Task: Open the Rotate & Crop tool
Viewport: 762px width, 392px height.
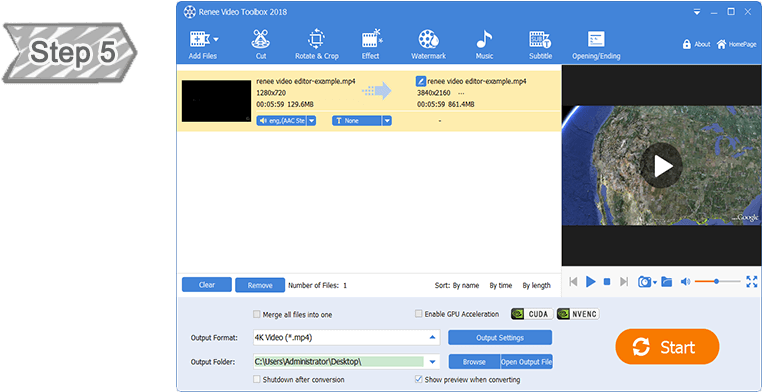Action: pyautogui.click(x=316, y=45)
